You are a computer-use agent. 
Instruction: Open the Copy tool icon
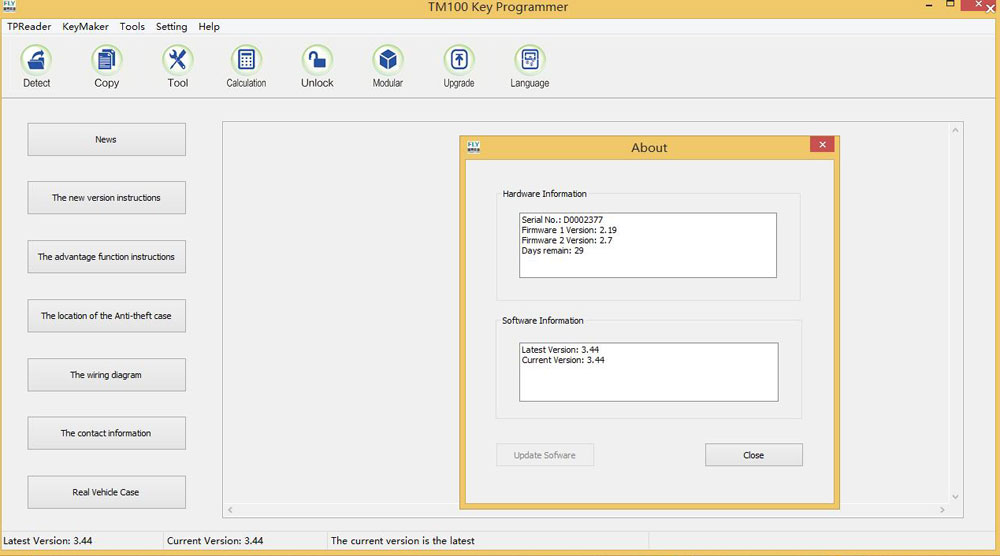click(x=107, y=60)
